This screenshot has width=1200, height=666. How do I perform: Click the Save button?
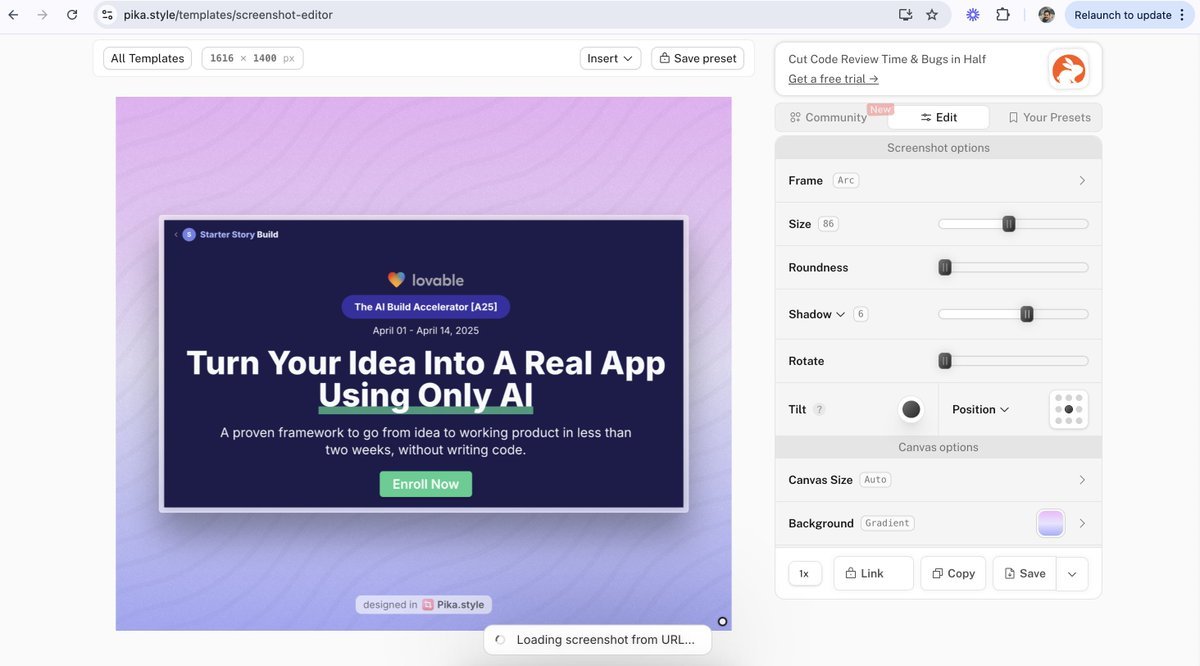point(1024,574)
